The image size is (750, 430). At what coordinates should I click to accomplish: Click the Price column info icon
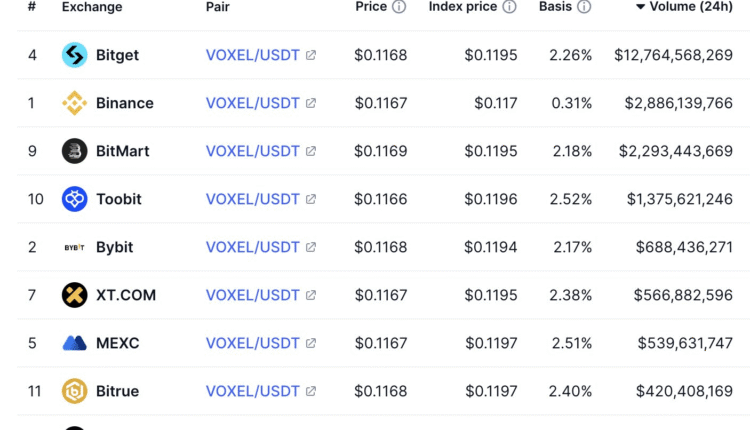pyautogui.click(x=399, y=7)
